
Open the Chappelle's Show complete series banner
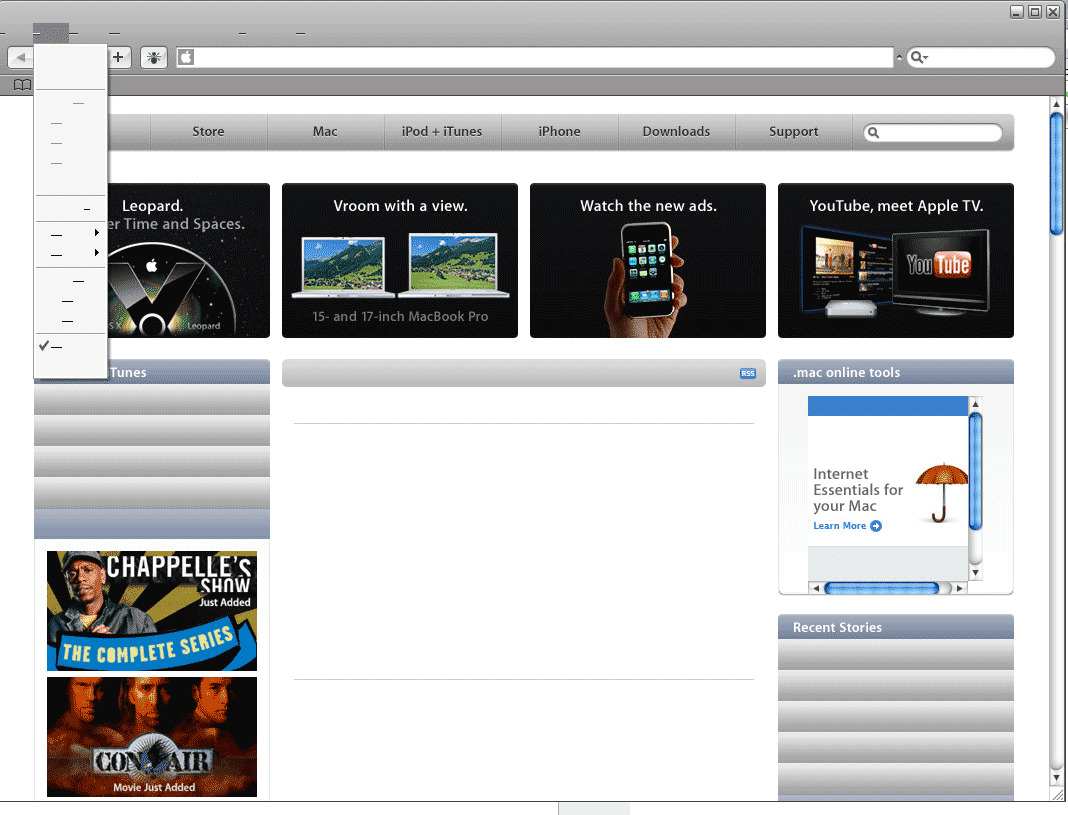point(152,611)
